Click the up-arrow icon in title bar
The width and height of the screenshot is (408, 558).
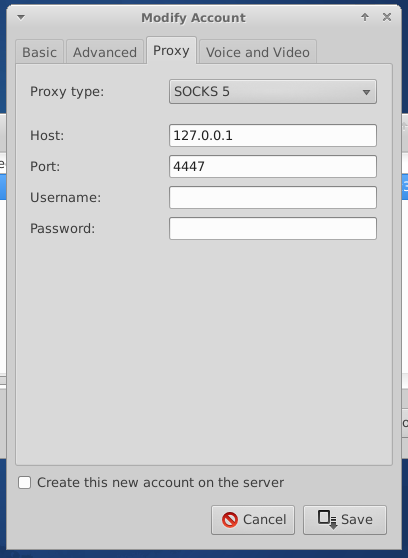click(x=365, y=17)
